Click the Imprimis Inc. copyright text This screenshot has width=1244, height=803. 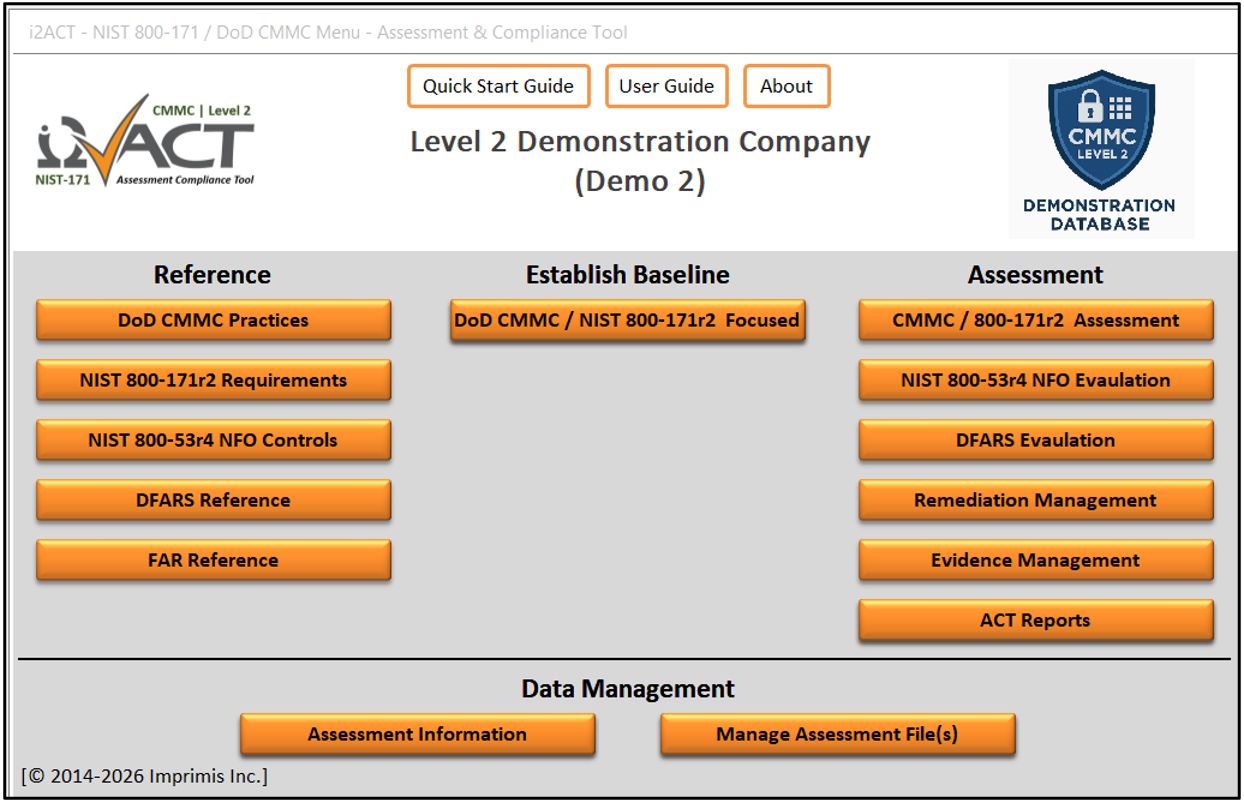(145, 776)
